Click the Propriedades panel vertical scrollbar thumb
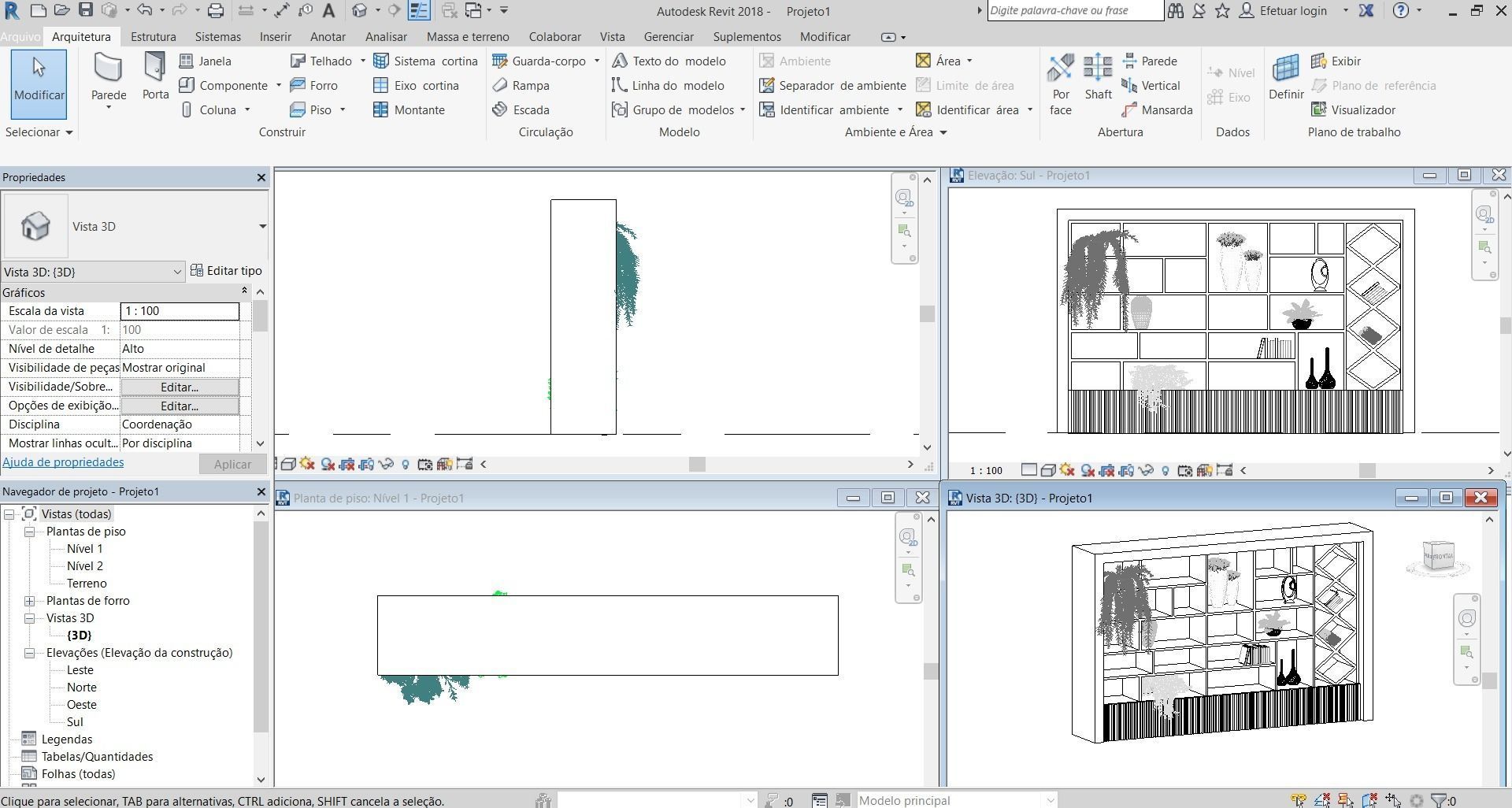Viewport: 1512px width, 808px height. tap(260, 317)
